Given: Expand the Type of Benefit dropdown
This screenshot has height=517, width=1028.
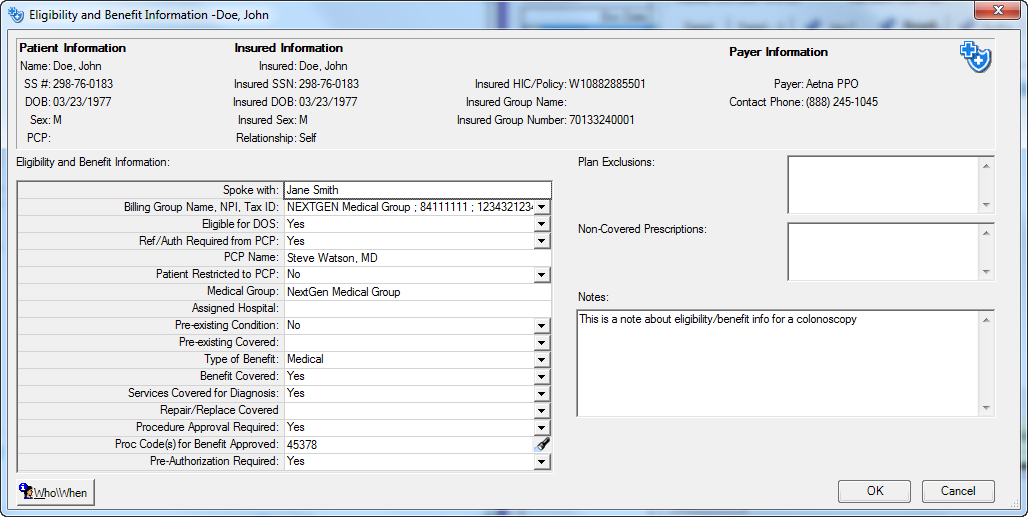Looking at the screenshot, I should 542,360.
